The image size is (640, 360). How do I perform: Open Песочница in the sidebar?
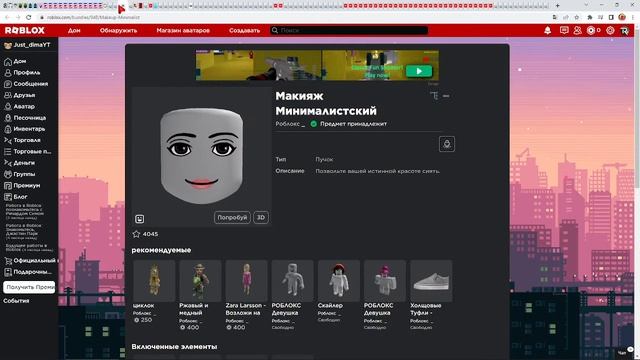pos(29,118)
